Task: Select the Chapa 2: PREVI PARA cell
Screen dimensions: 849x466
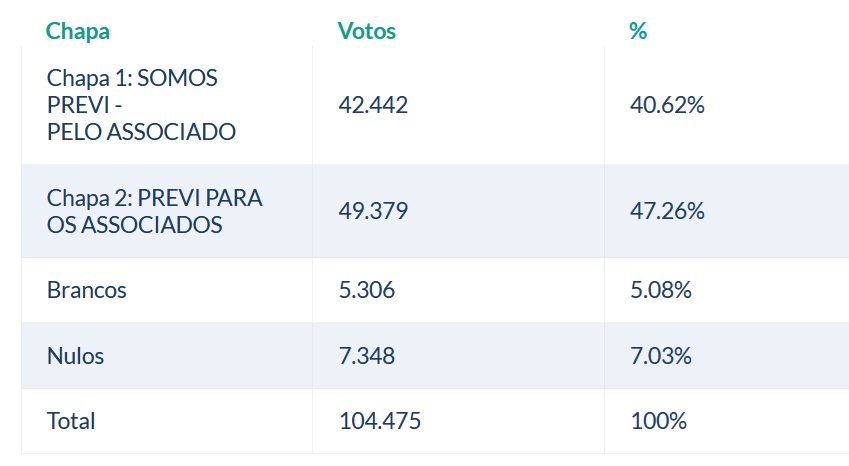Action: coord(154,198)
